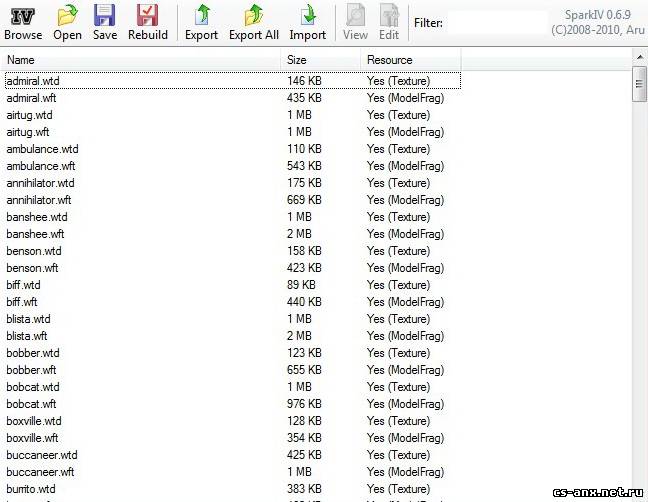
Task: Select buccaneer.wft row
Action: (x=233, y=472)
